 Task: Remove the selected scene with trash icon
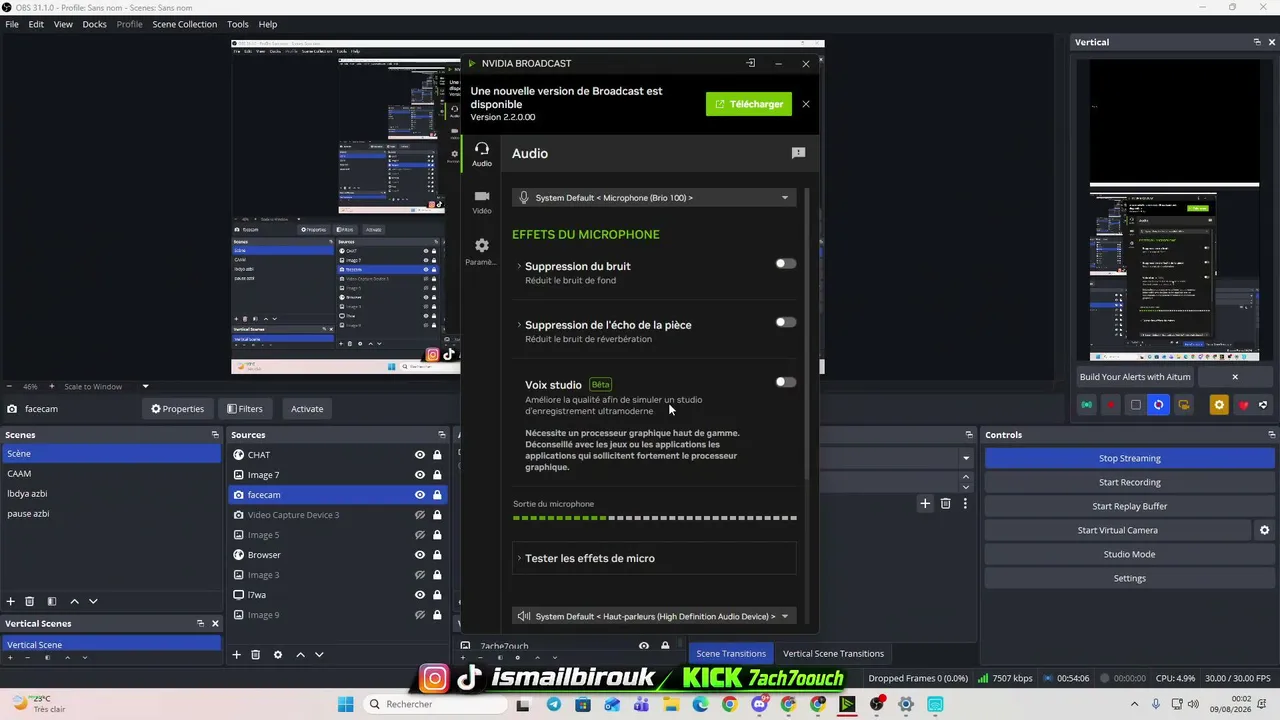coord(30,601)
